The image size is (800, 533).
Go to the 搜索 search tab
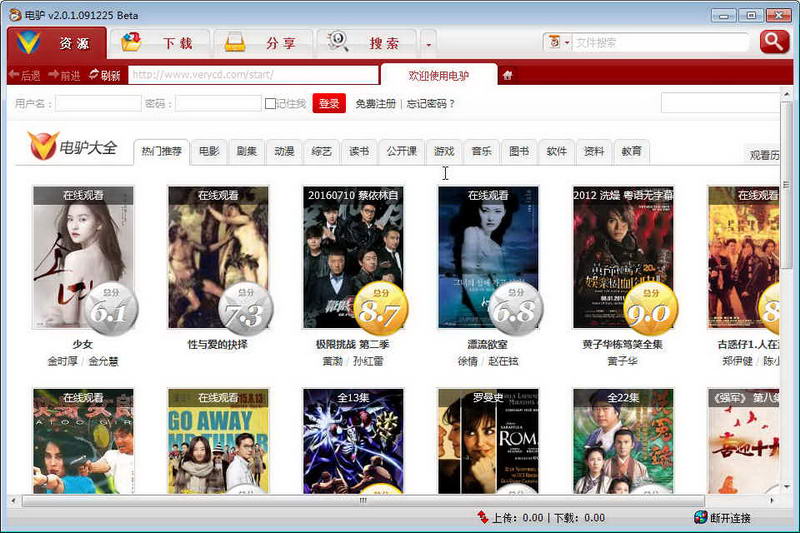[366, 43]
